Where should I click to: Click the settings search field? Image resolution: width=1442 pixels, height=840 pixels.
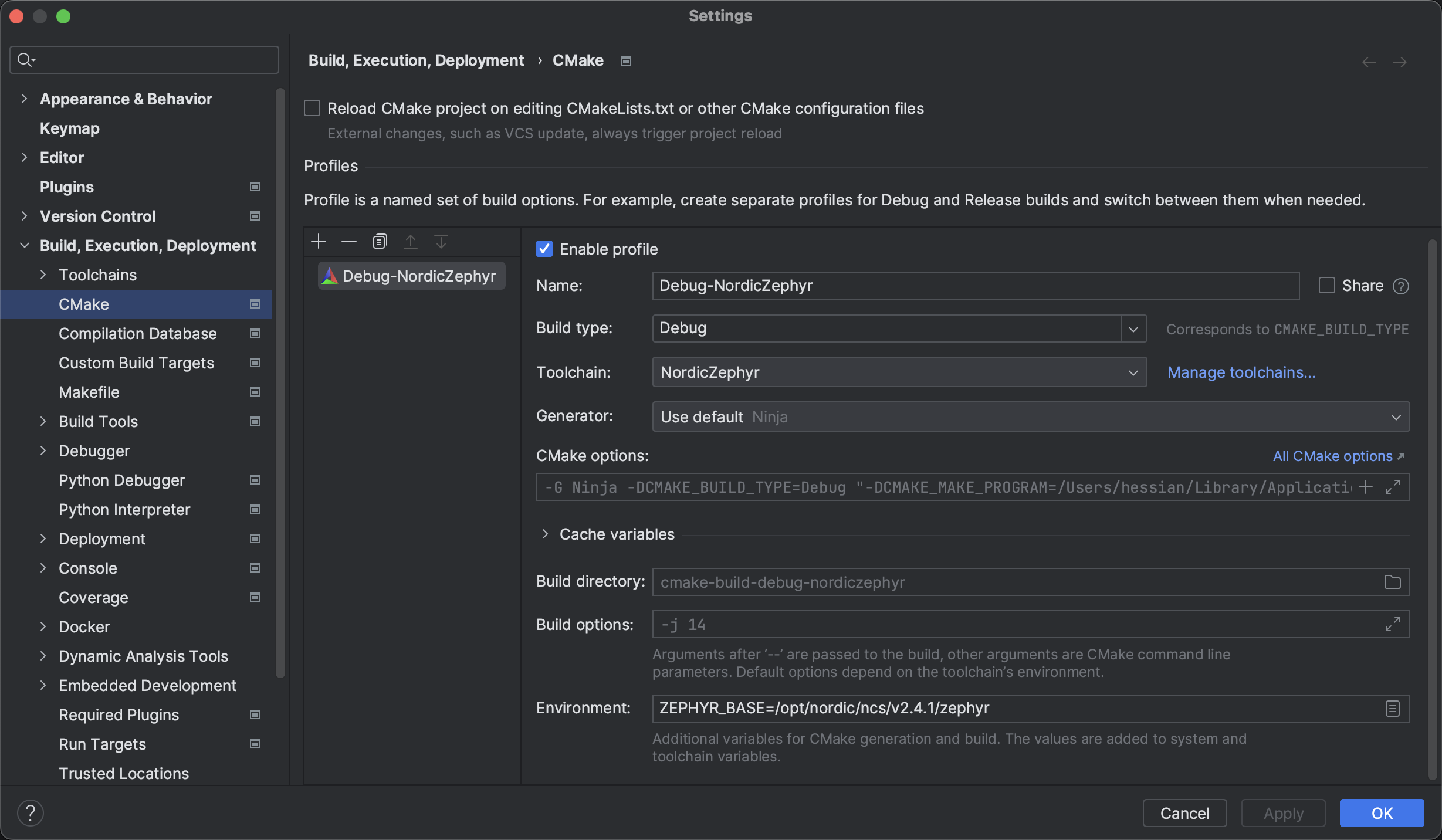(x=144, y=60)
